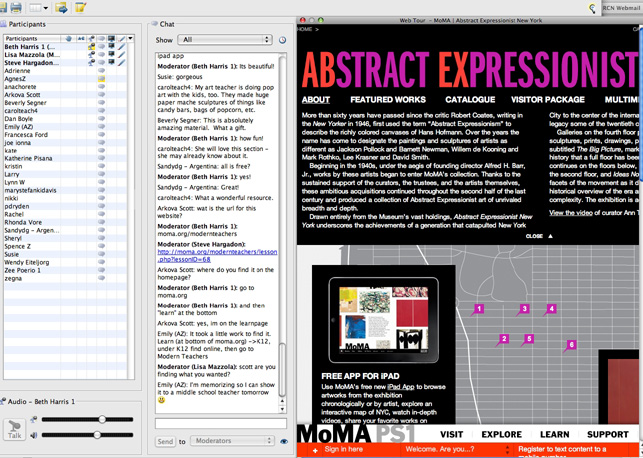Click map marker number 4
This screenshot has height=458, width=643.
click(550, 310)
